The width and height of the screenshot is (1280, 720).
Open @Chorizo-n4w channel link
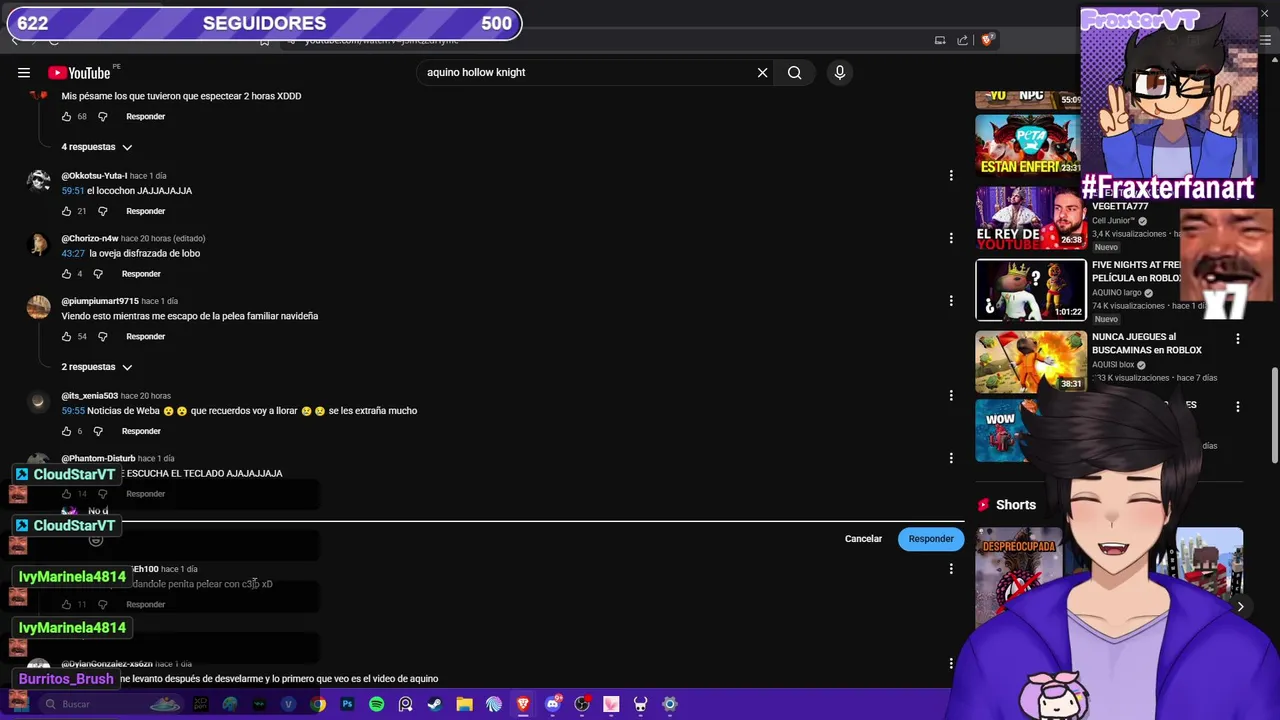pos(90,239)
